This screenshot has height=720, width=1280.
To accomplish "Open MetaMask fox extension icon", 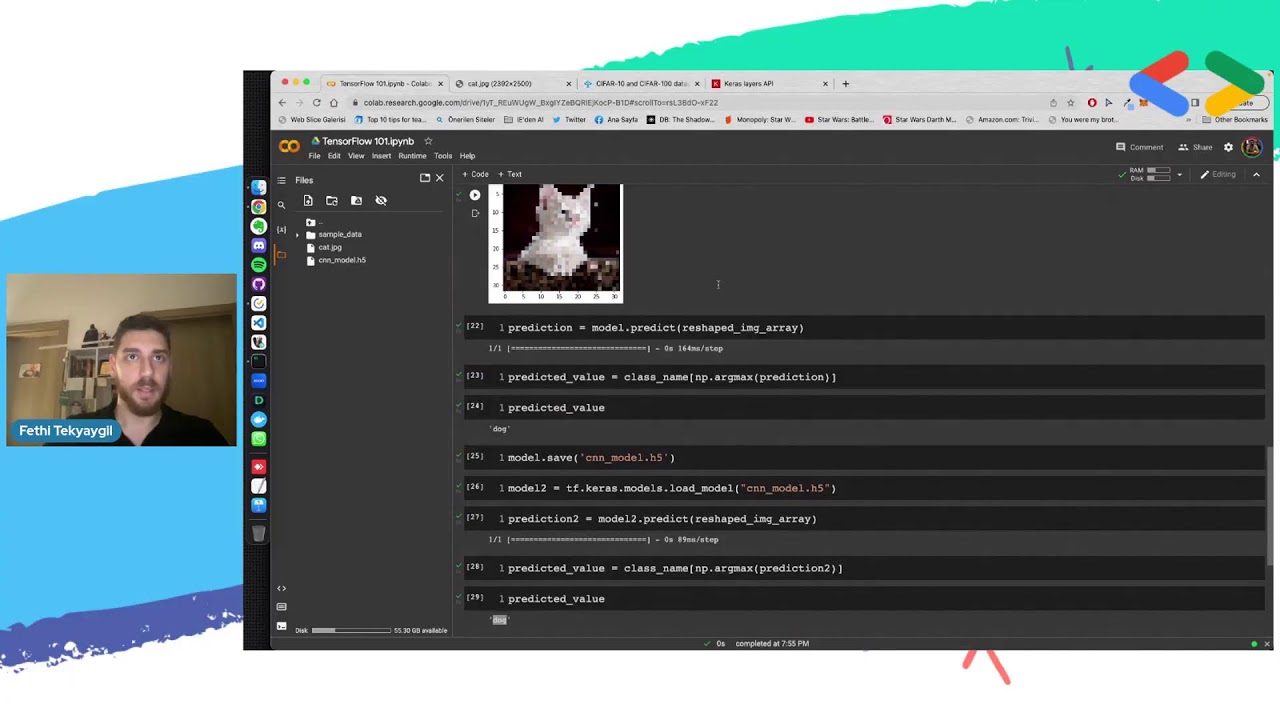I will point(1143,103).
